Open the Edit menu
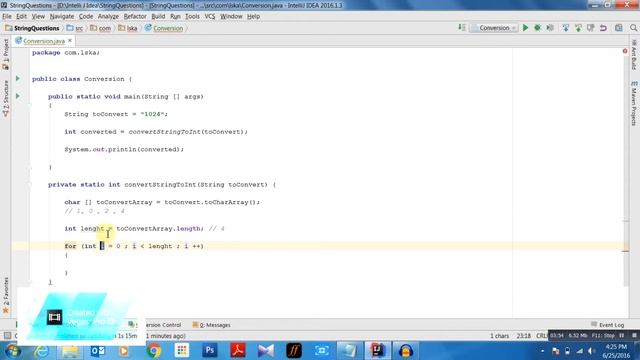The image size is (640, 360). [21, 16]
